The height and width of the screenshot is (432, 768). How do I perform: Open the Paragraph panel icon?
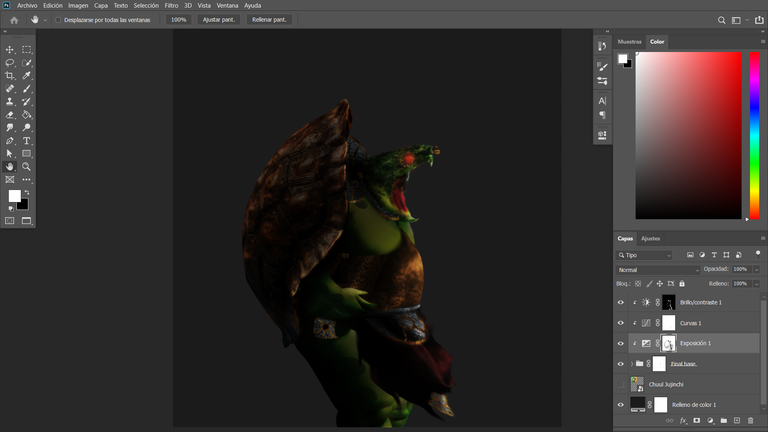click(602, 115)
